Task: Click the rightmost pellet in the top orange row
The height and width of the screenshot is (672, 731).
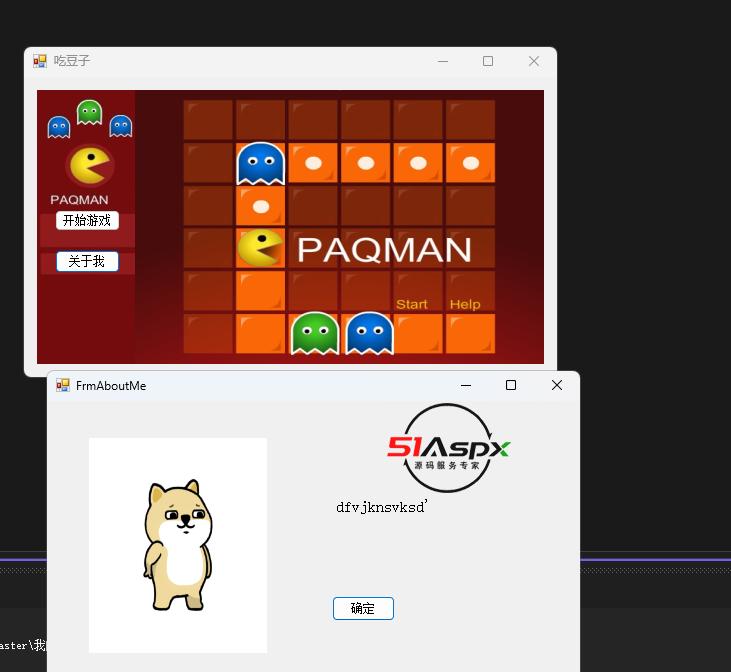Action: [471, 163]
